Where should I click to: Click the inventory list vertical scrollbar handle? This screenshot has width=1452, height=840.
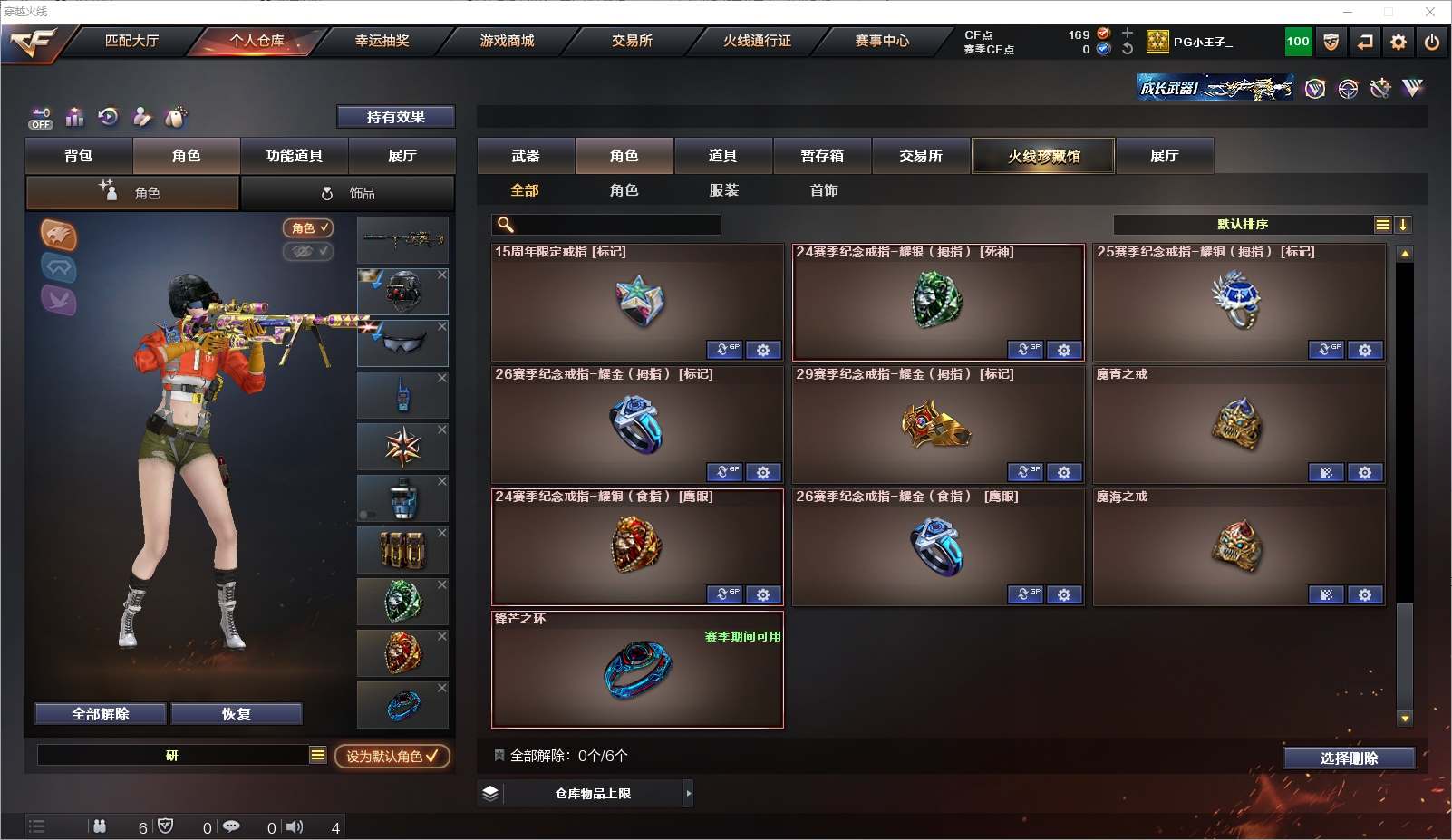(x=1405, y=656)
